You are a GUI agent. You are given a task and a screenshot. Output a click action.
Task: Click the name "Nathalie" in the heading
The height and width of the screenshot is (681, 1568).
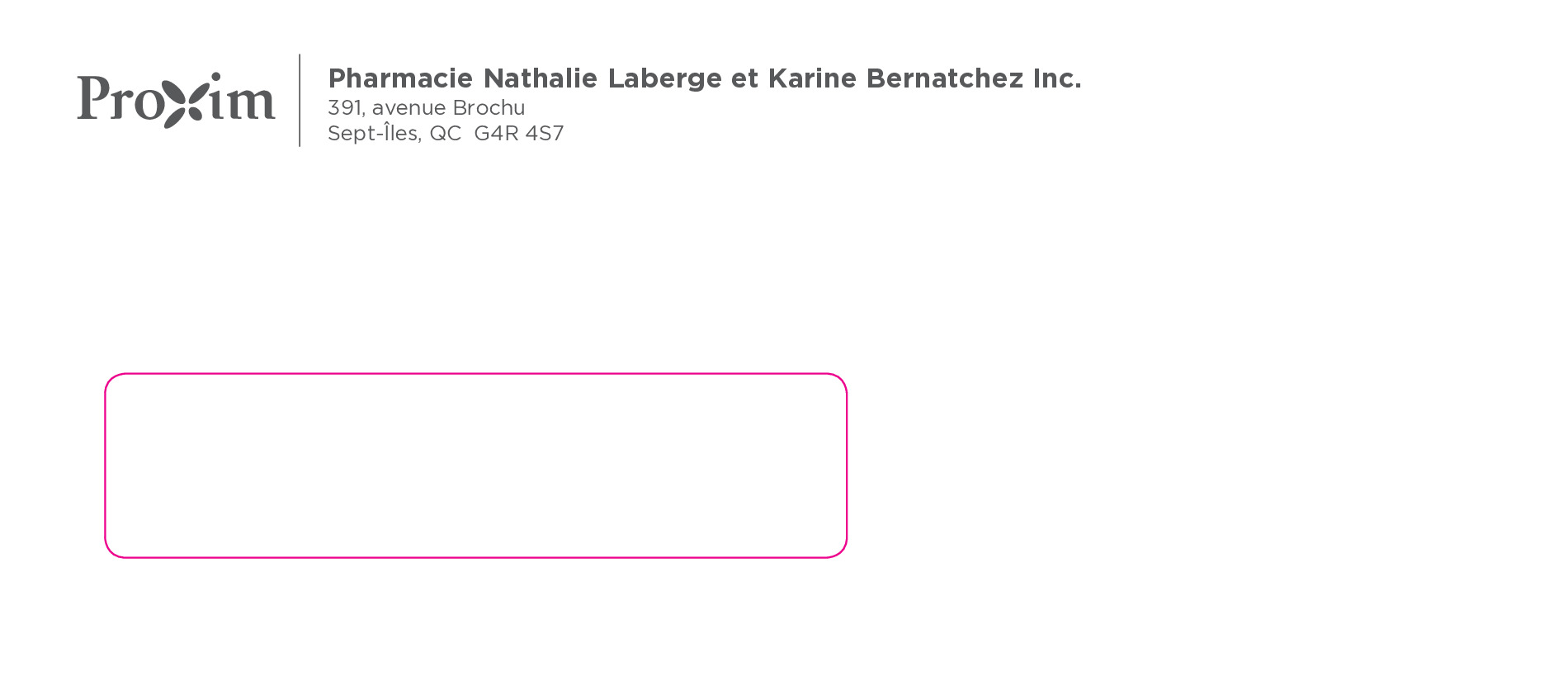click(x=540, y=78)
